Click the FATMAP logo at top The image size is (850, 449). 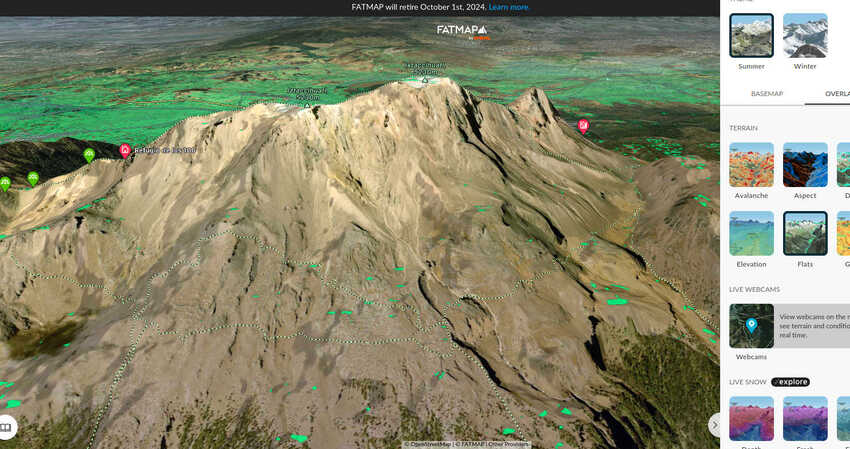461,30
